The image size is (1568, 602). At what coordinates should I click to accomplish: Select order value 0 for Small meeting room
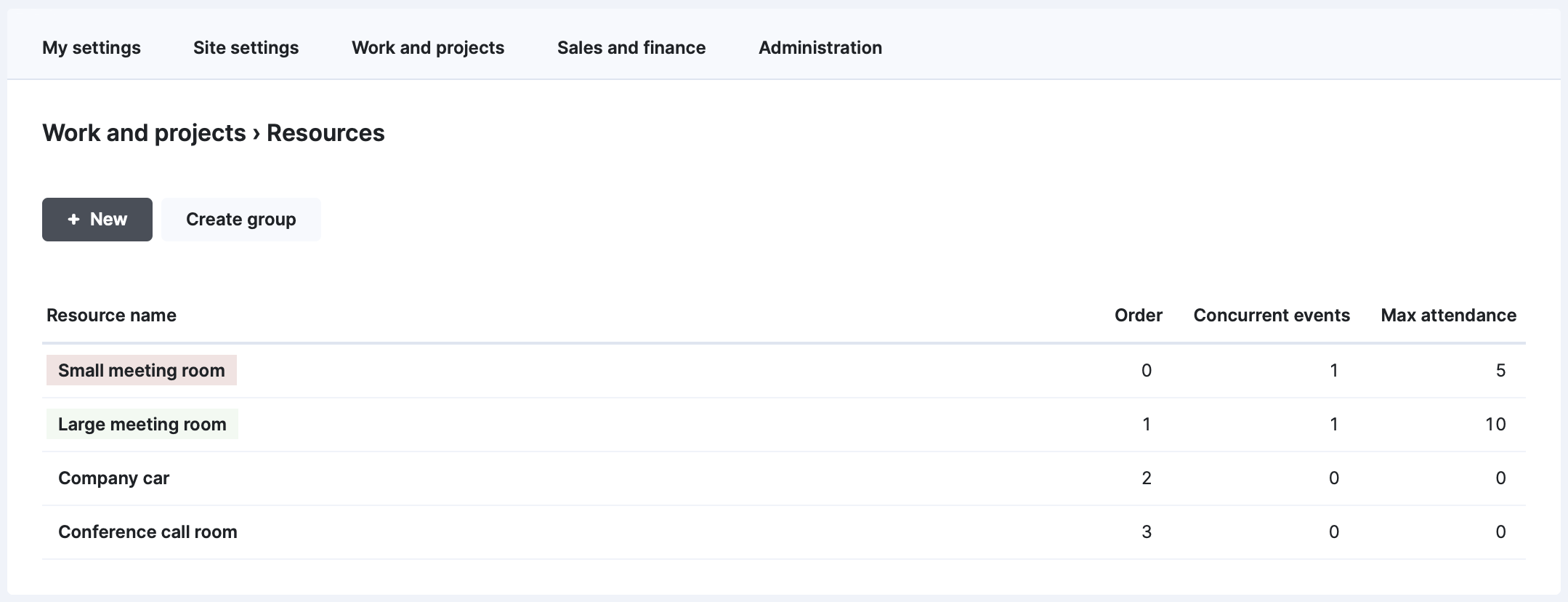coord(1147,371)
